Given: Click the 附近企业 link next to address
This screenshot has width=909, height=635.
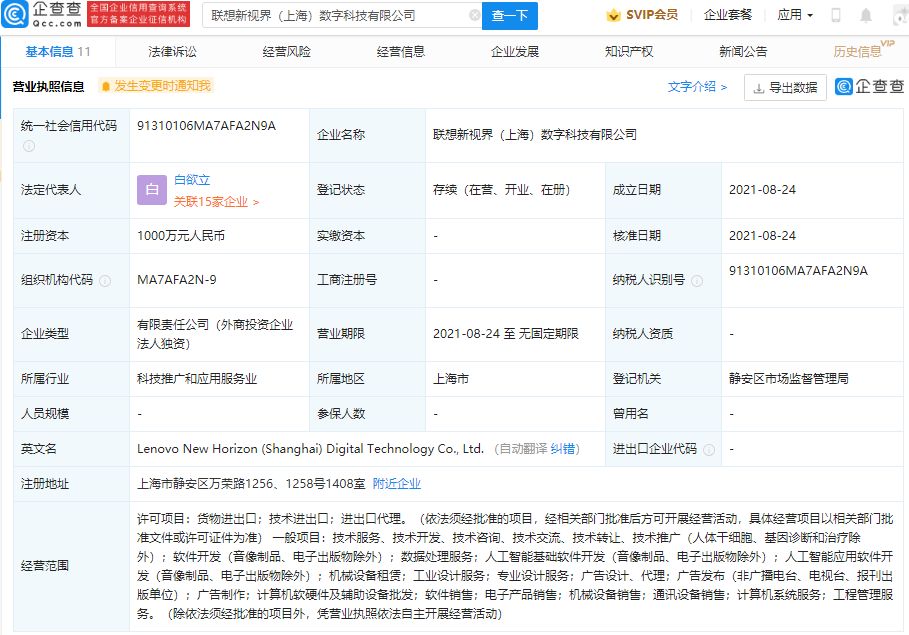Looking at the screenshot, I should click(397, 483).
